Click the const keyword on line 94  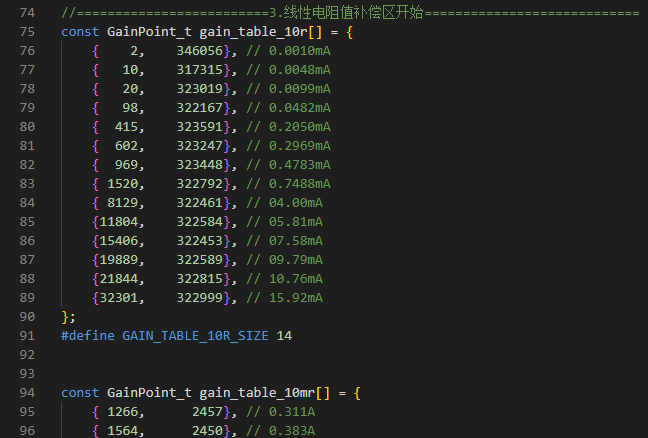click(x=80, y=393)
